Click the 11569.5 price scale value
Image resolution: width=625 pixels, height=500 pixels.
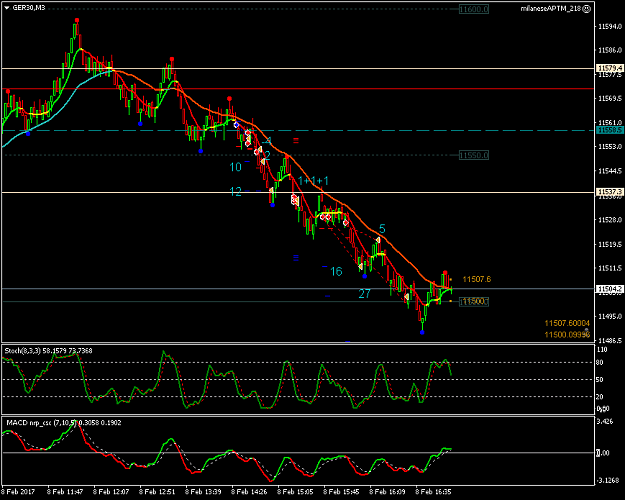pos(610,98)
